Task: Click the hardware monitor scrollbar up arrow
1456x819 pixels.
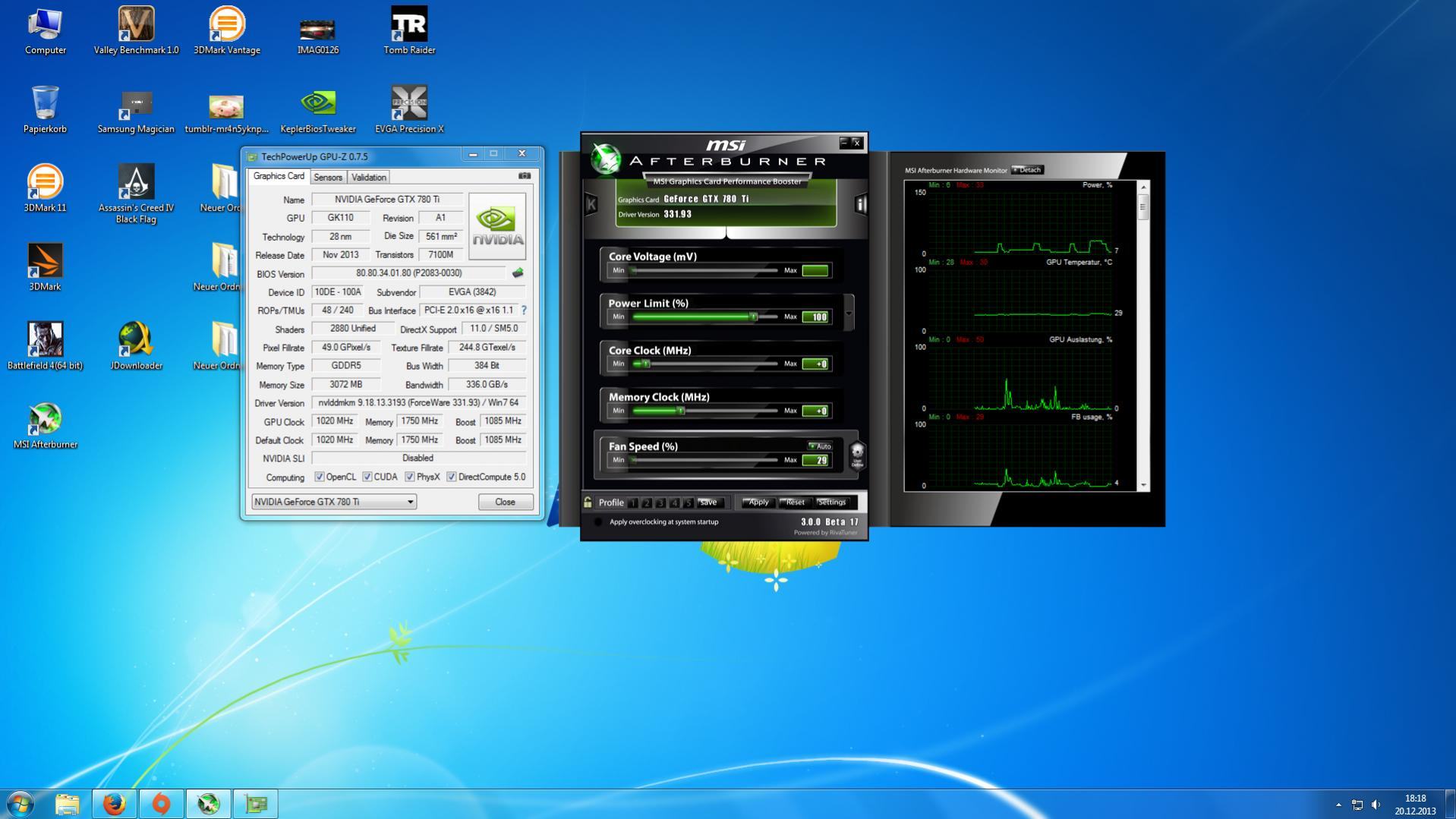Action: click(1143, 187)
